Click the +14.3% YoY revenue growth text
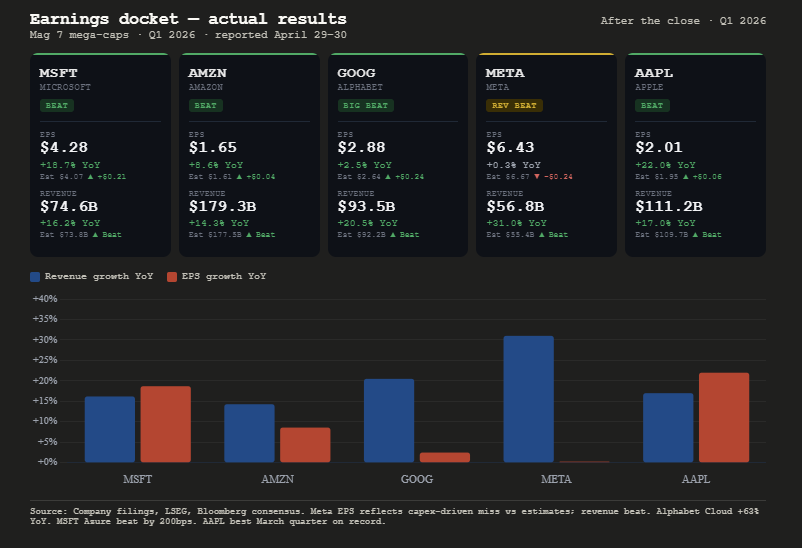 [x=219, y=223]
